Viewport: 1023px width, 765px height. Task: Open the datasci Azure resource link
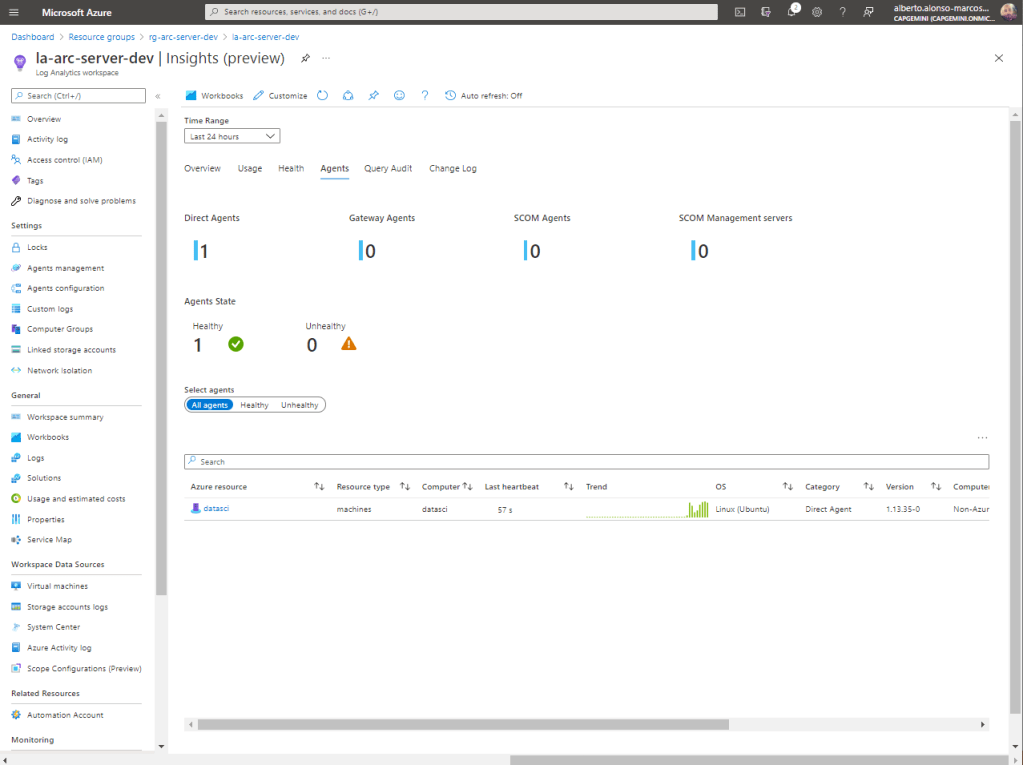(x=216, y=509)
